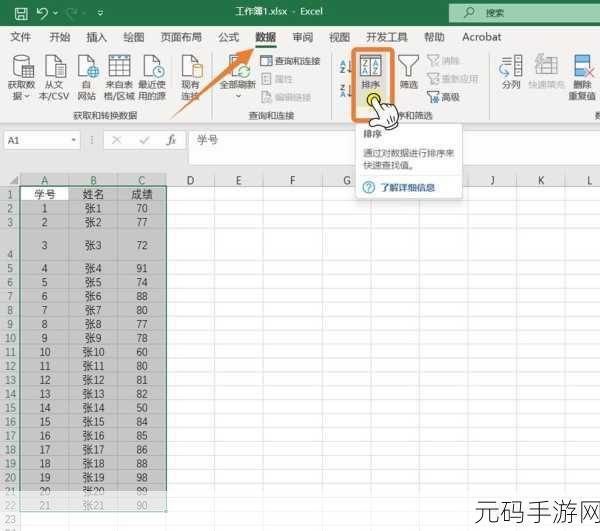Switch to the 开发工具 ribbon tab
This screenshot has height=531, width=600.
[x=386, y=37]
